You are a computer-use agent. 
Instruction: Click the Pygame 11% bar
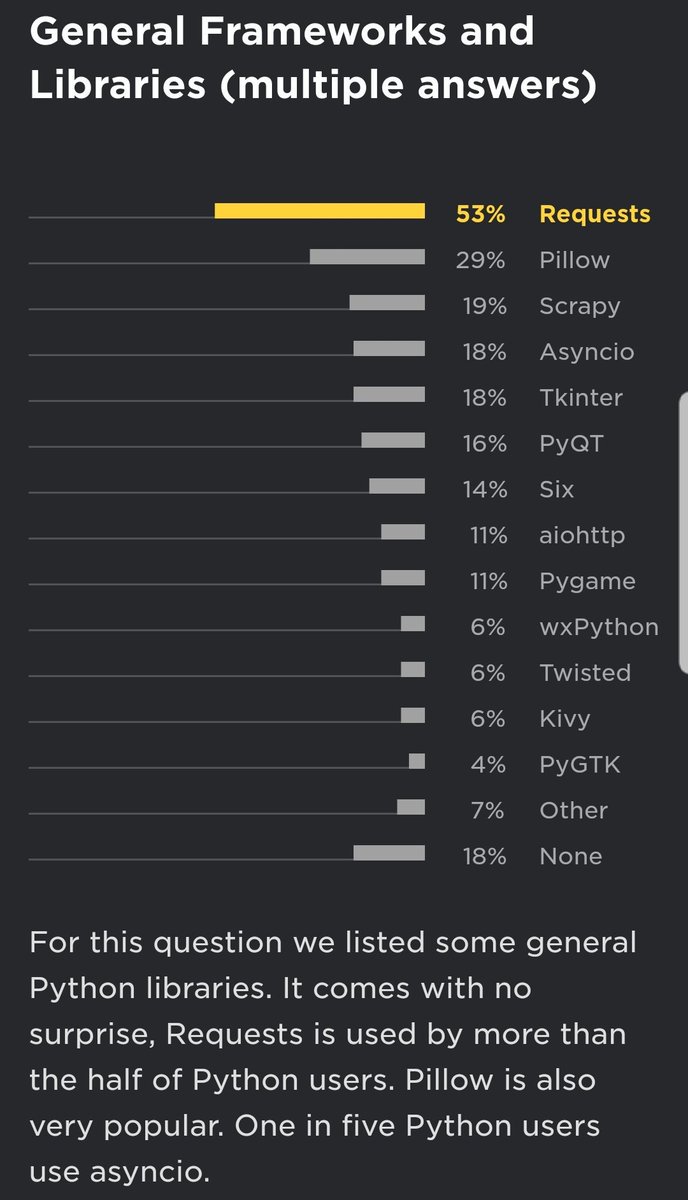403,577
